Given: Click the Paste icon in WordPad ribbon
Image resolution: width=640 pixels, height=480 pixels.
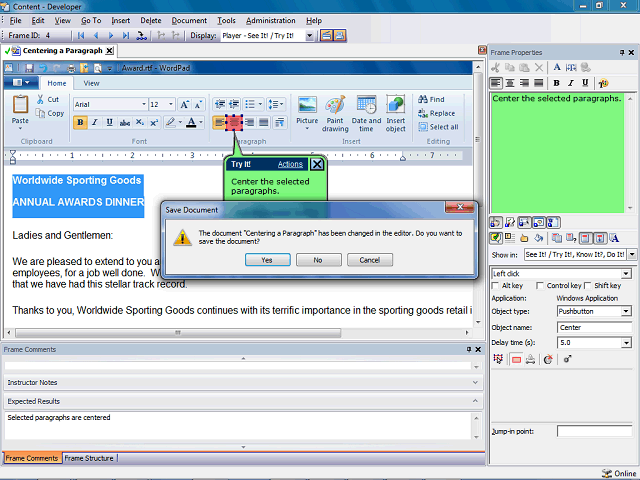Looking at the screenshot, I should coord(20,104).
